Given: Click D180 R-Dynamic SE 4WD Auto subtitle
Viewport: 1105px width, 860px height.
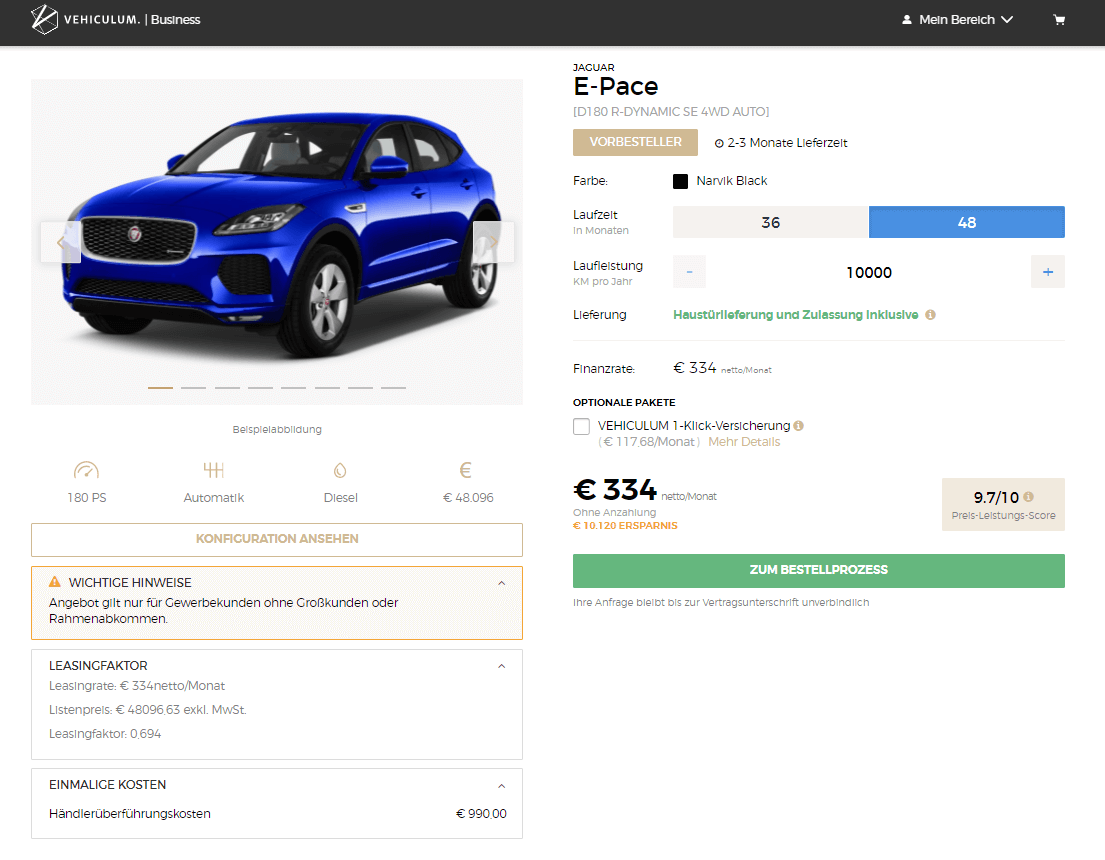Looking at the screenshot, I should point(671,112).
